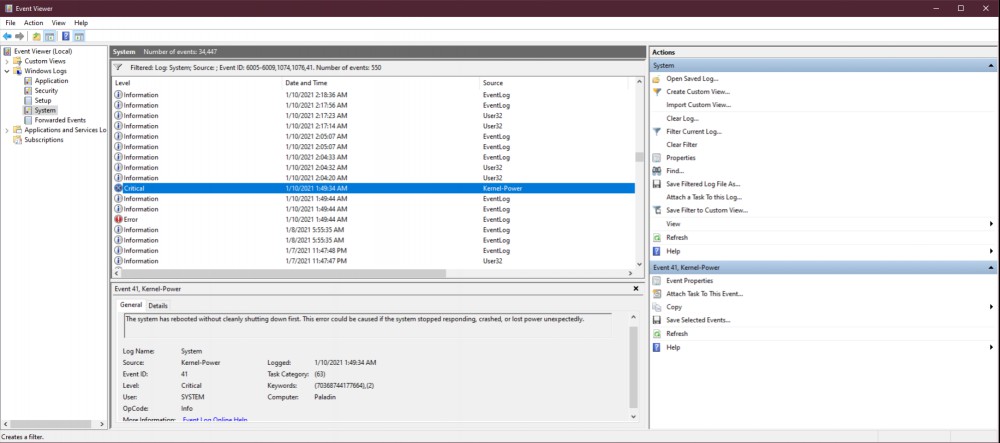Image resolution: width=1000 pixels, height=443 pixels.
Task: Open the Security log in tree
Action: point(46,91)
